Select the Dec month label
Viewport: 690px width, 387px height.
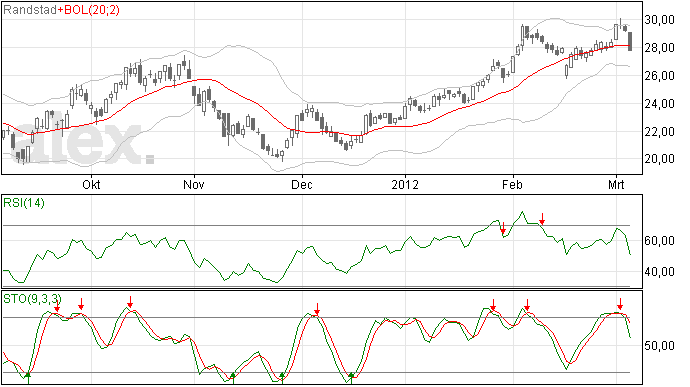click(302, 184)
